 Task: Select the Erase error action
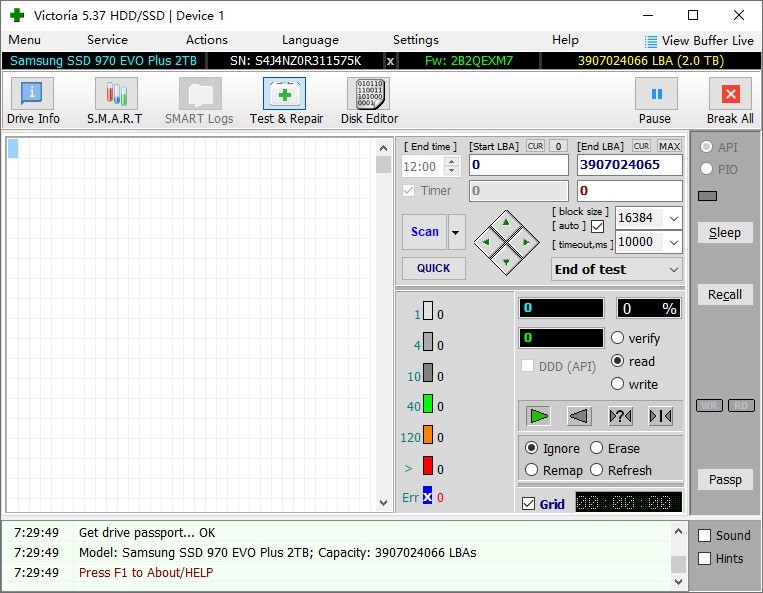pyautogui.click(x=597, y=448)
